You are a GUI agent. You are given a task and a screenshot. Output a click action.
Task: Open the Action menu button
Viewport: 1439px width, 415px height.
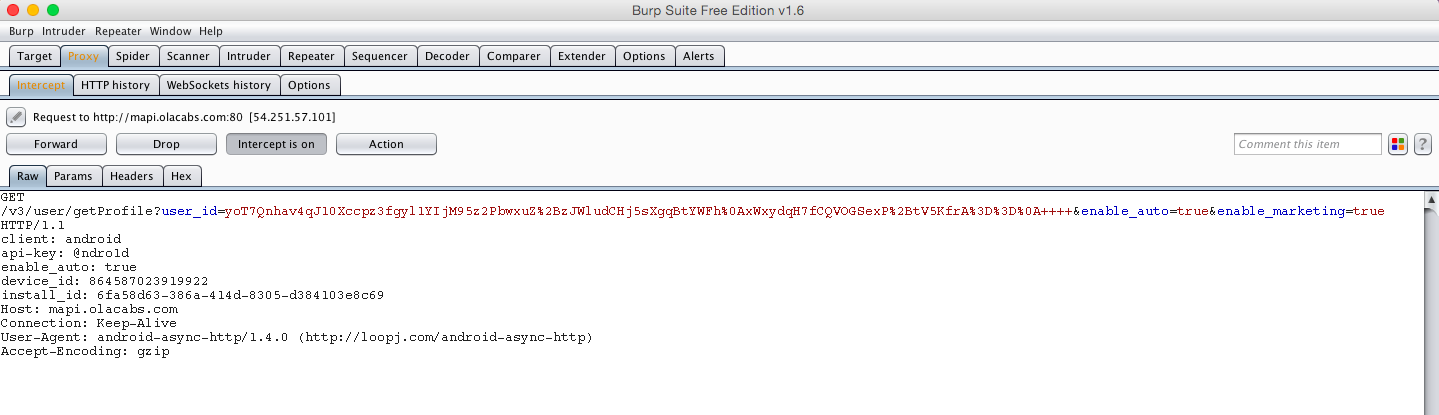(386, 144)
